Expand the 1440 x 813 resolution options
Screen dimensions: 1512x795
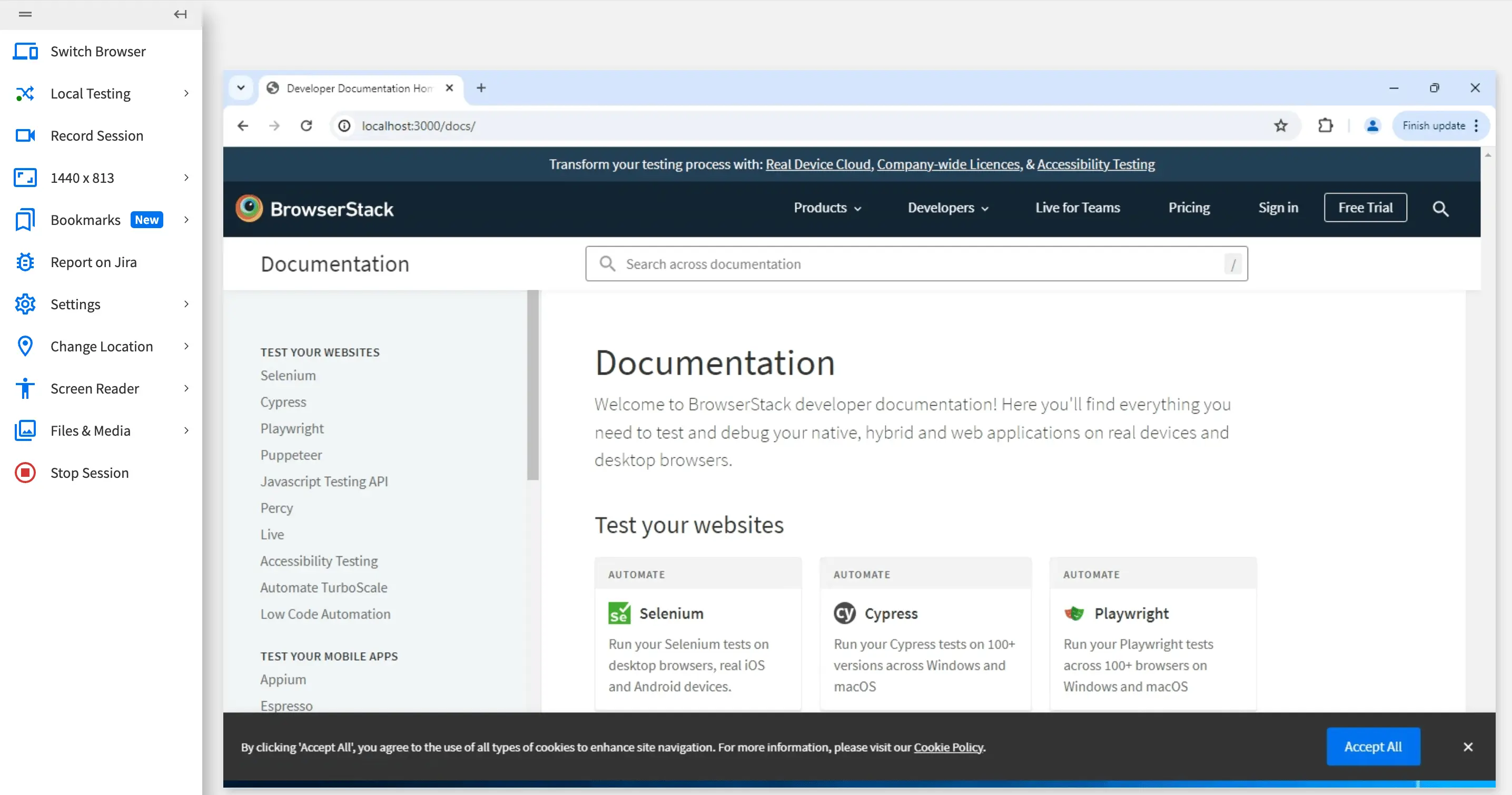coord(186,178)
